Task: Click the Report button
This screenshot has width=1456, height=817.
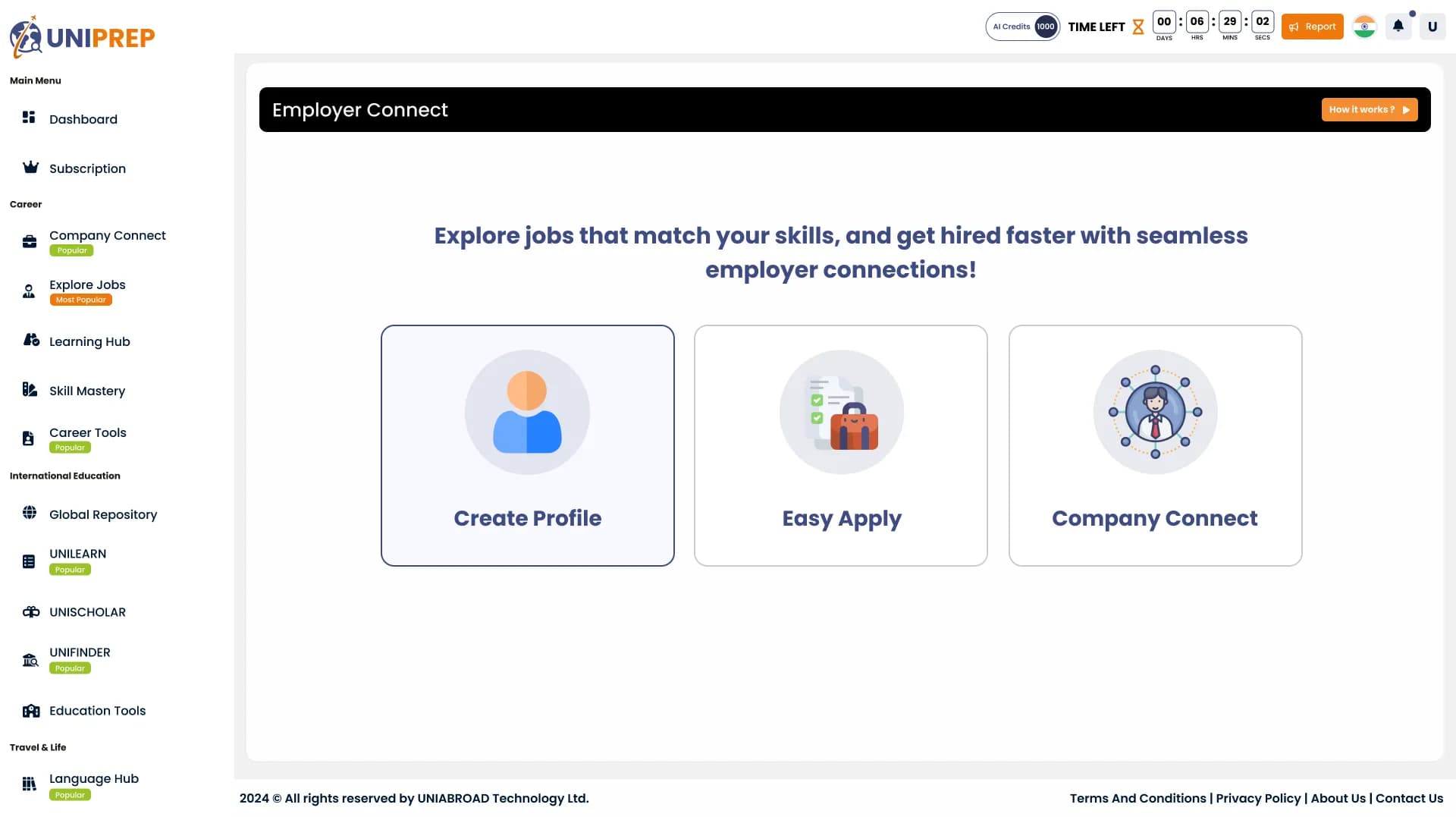Action: click(x=1312, y=27)
